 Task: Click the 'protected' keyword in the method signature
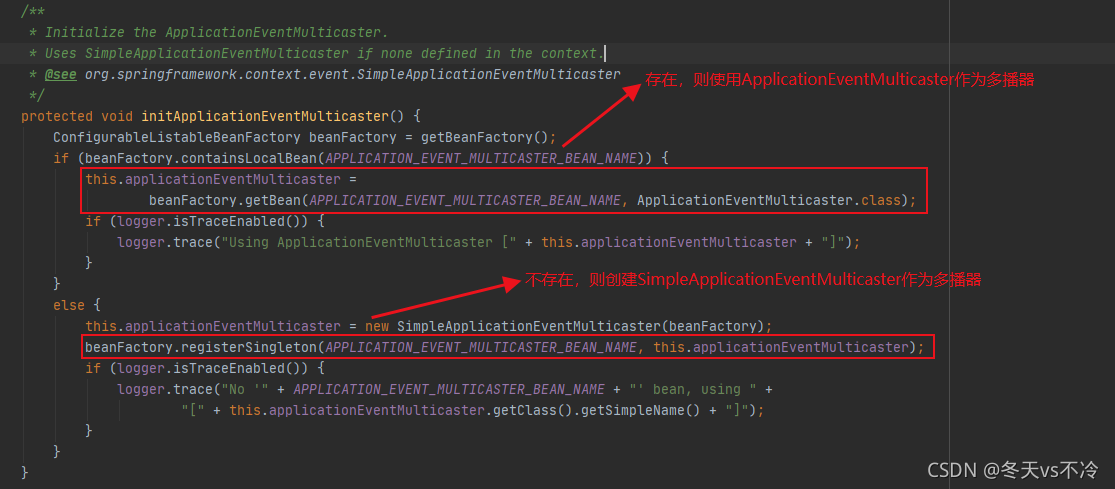click(57, 116)
